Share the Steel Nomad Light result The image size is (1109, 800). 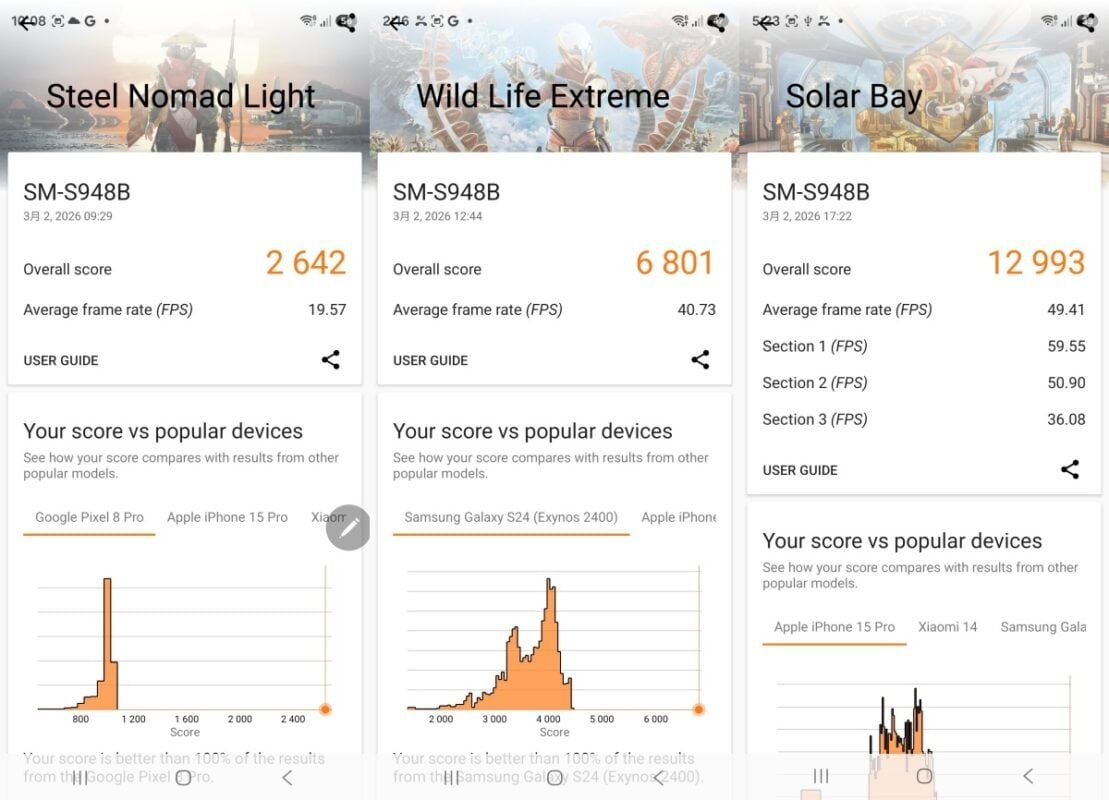pos(331,360)
